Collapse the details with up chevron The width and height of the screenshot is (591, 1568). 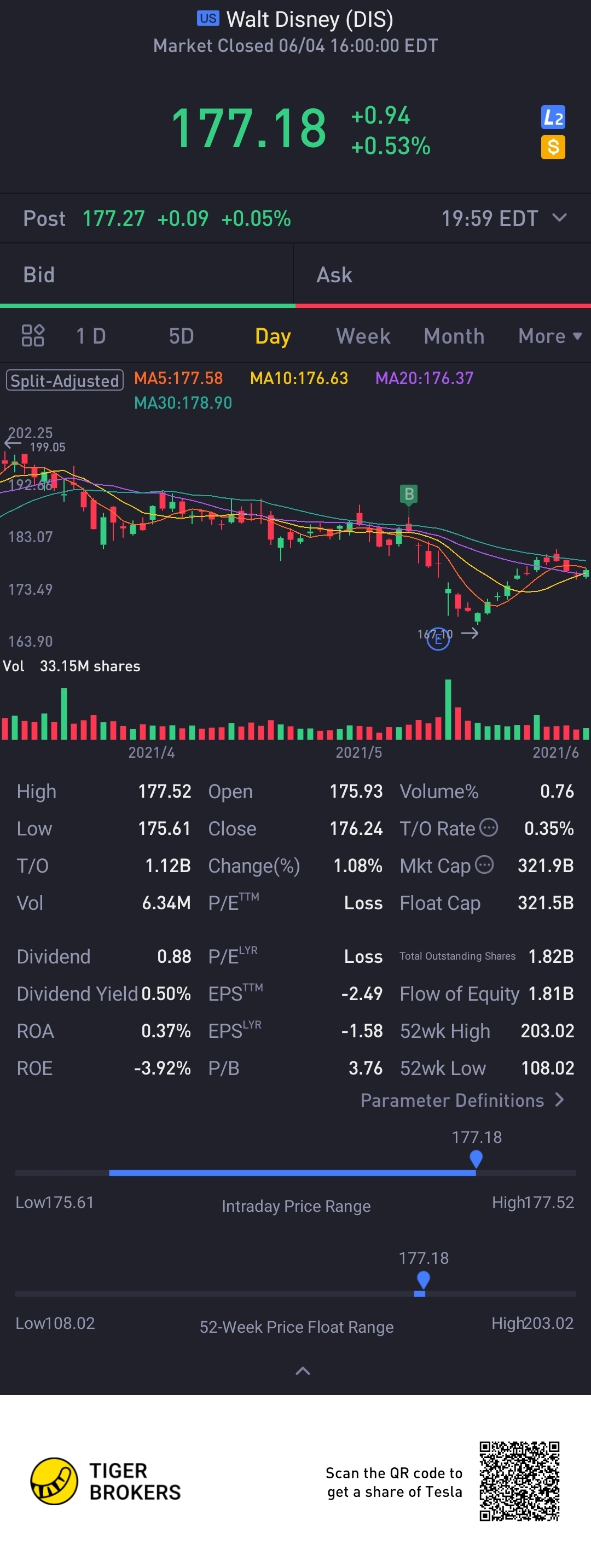pos(303,1371)
